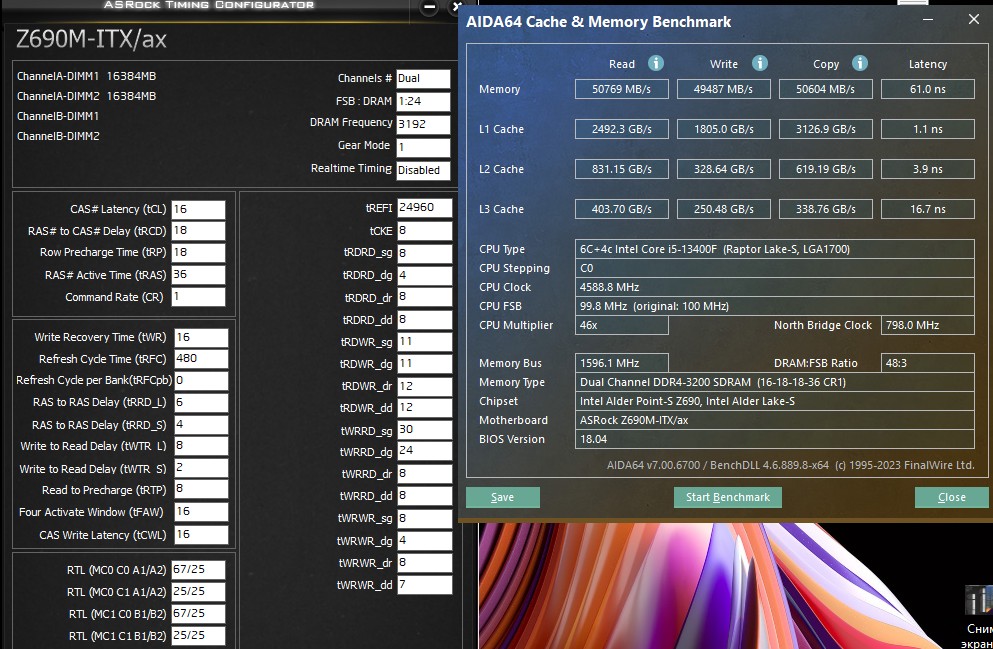Click the DRAM Frequency field
This screenshot has width=993, height=649.
[x=423, y=124]
